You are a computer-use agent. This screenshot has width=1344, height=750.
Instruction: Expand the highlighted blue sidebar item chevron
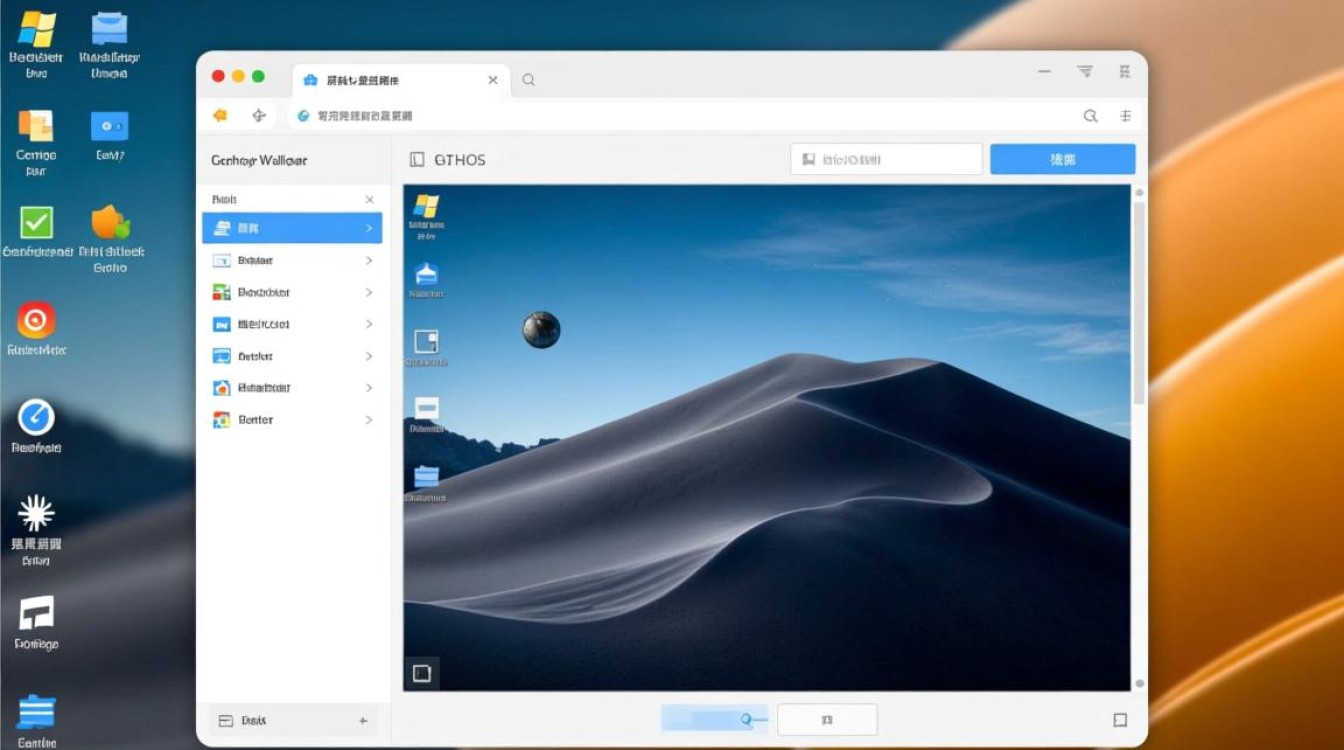coord(369,229)
